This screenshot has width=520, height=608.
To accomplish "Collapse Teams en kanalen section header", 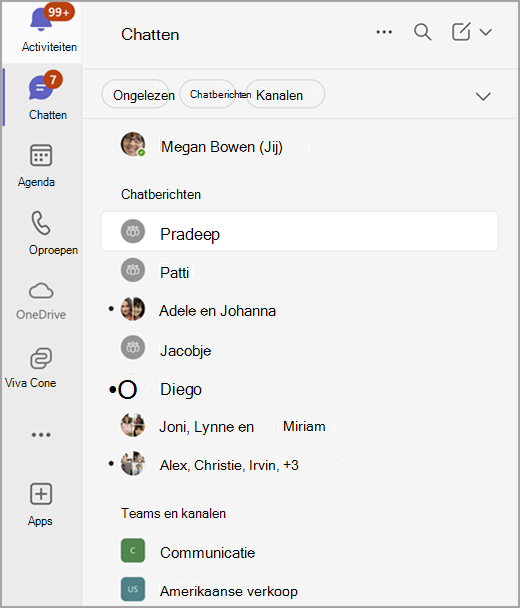I will [x=173, y=513].
